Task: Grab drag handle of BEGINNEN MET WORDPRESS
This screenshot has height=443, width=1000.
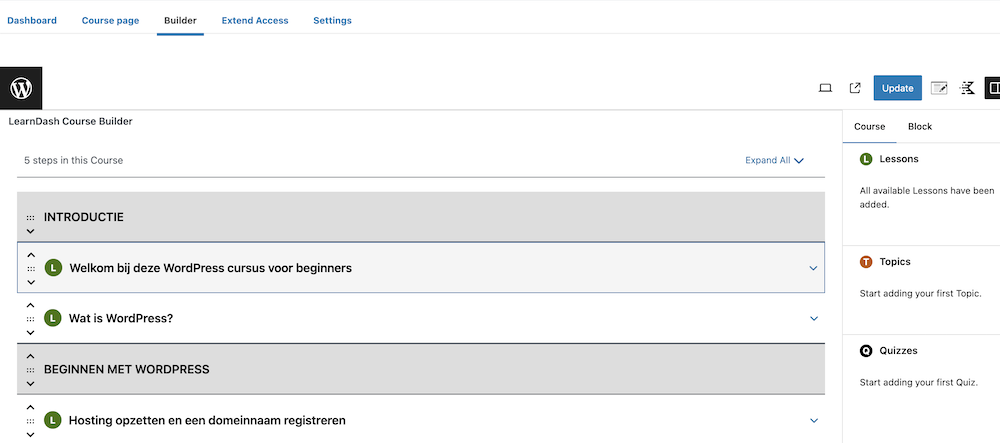Action: (30, 370)
